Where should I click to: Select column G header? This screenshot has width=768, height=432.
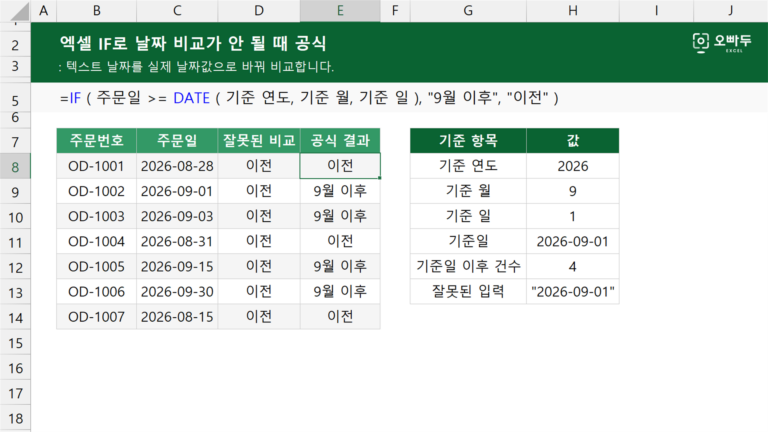click(x=468, y=11)
